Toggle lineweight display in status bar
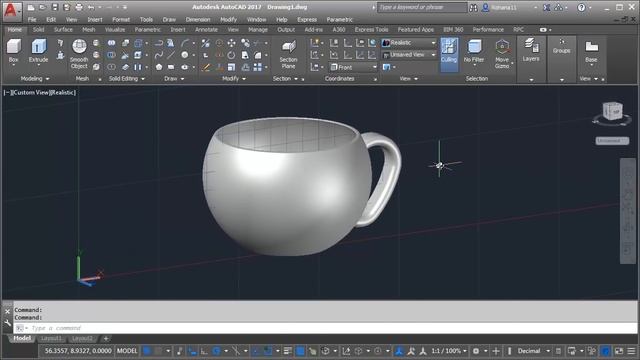The width and height of the screenshot is (640, 360). (x=287, y=351)
